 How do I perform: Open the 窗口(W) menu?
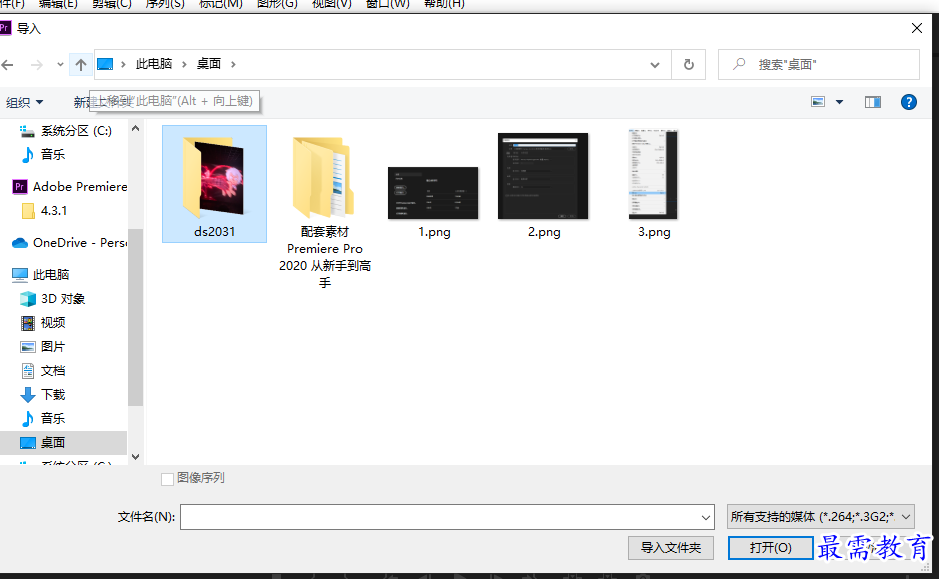387,4
